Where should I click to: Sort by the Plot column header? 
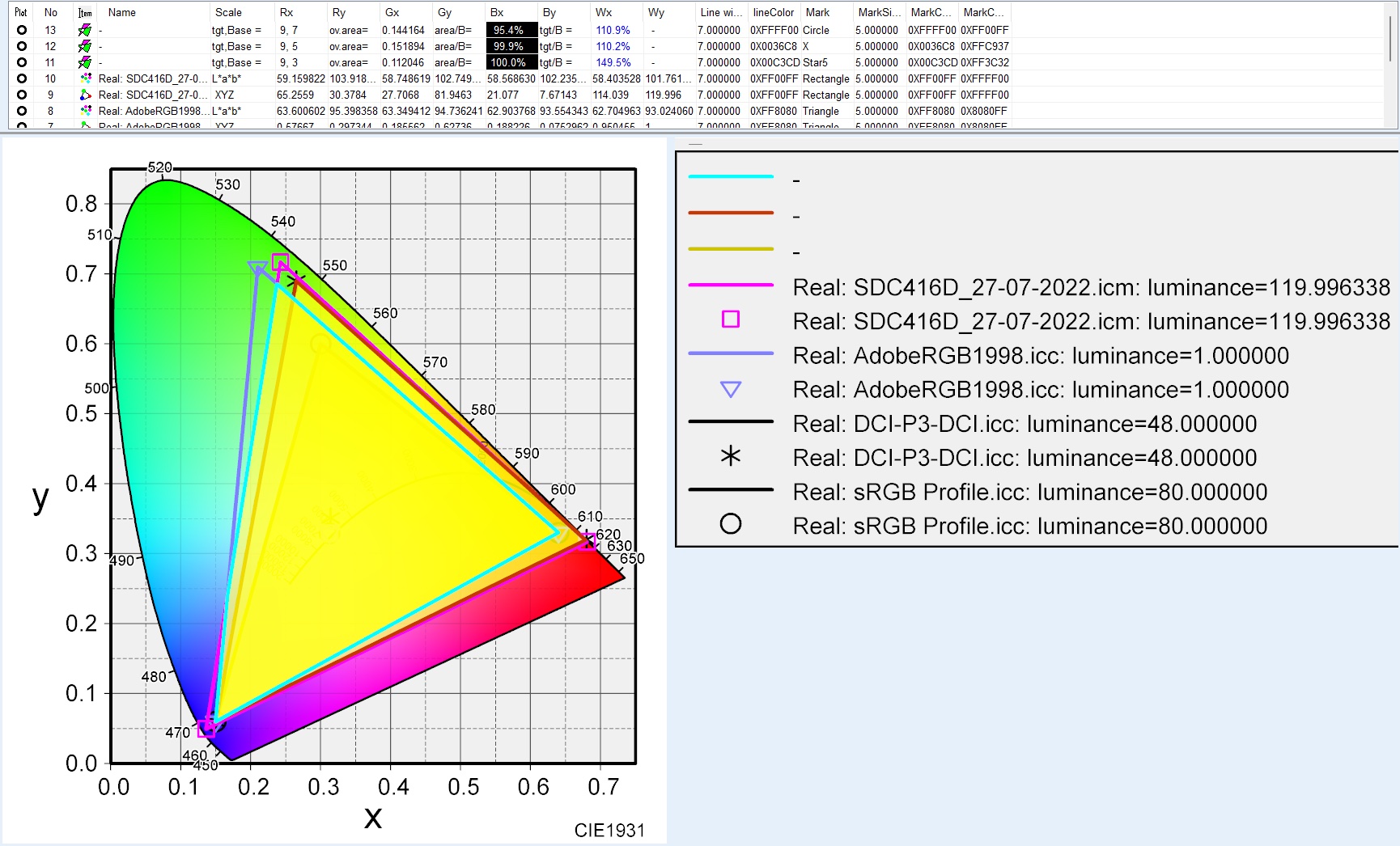point(21,12)
